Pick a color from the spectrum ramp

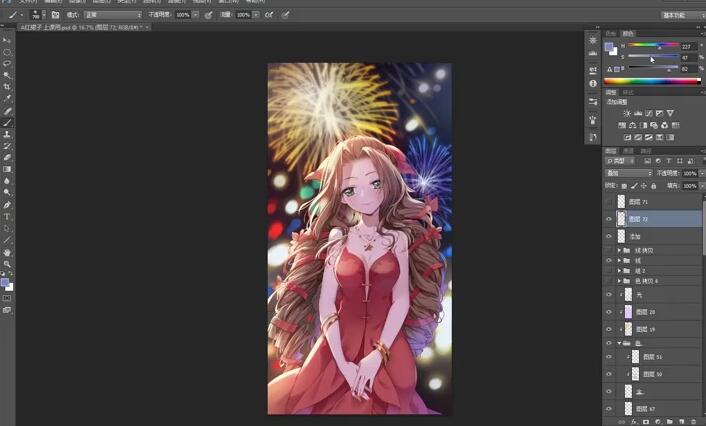click(x=652, y=82)
